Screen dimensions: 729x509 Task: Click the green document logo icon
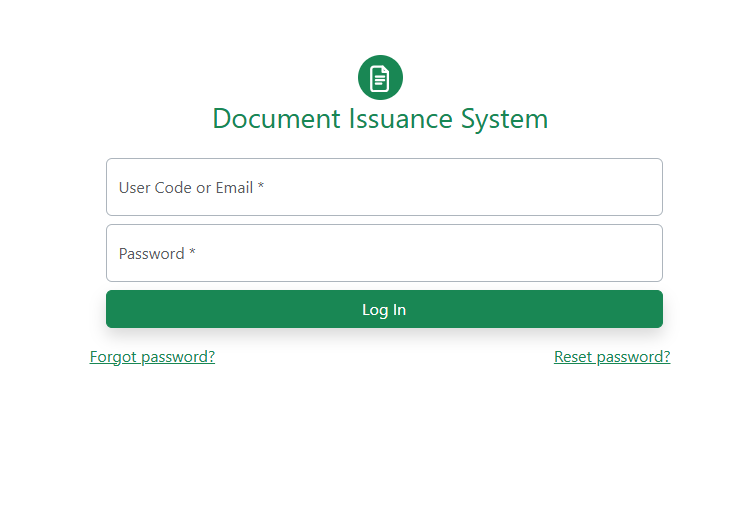point(380,78)
